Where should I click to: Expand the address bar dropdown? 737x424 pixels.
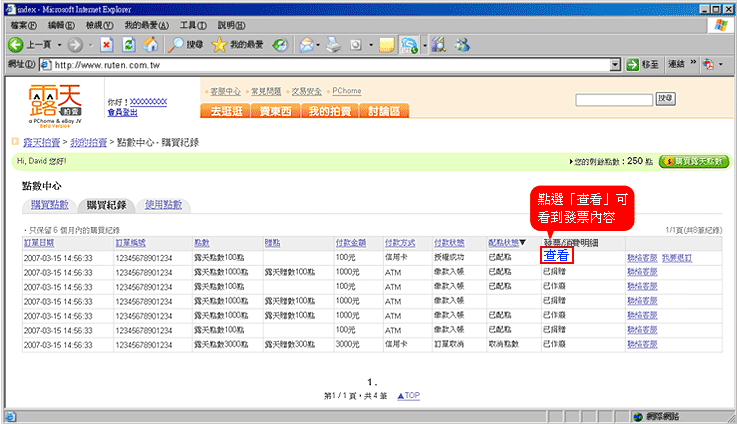[615, 65]
